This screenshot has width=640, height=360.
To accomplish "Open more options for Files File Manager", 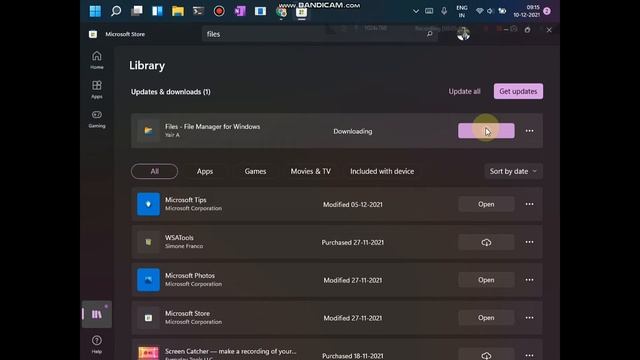I will tap(529, 131).
